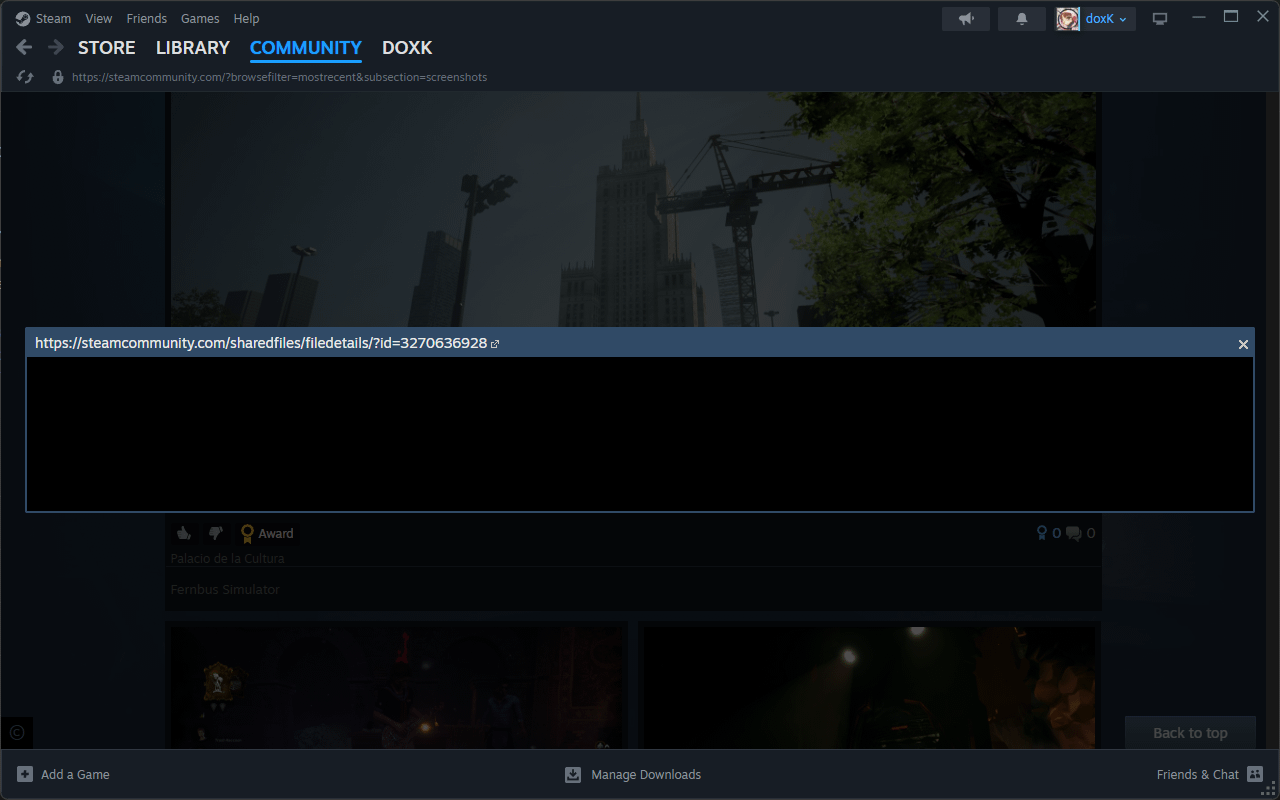Click the forward navigation arrow
The width and height of the screenshot is (1280, 800).
[55, 47]
